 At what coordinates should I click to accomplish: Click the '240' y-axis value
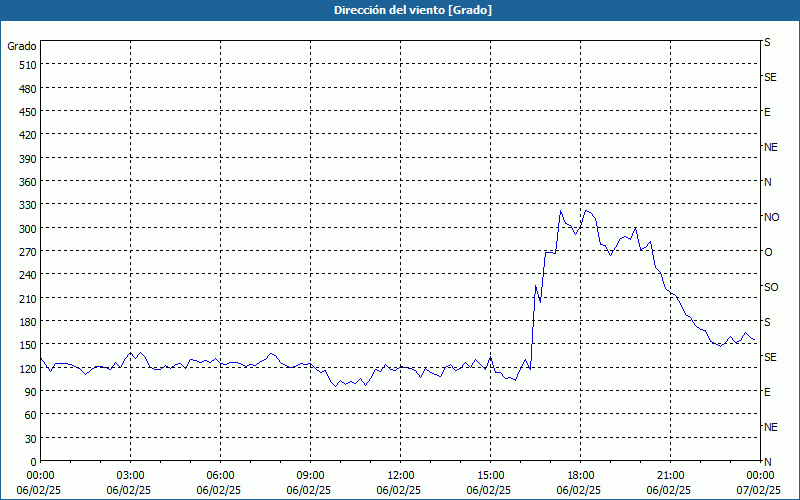tap(28, 276)
